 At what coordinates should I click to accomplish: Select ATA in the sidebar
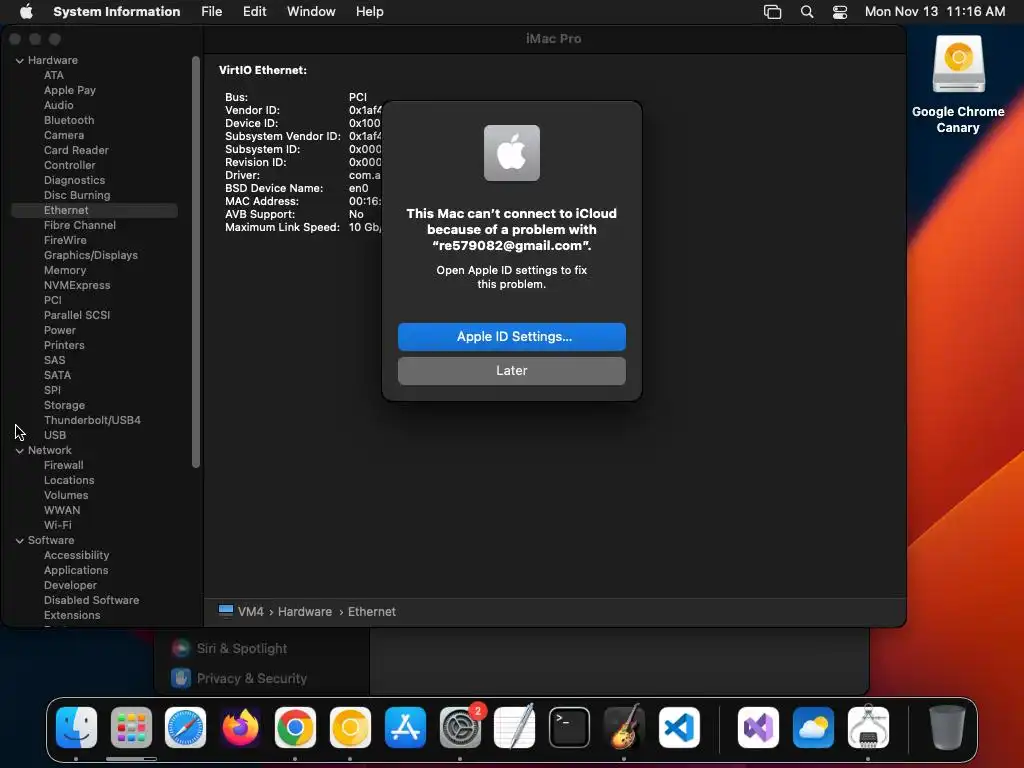tap(54, 75)
